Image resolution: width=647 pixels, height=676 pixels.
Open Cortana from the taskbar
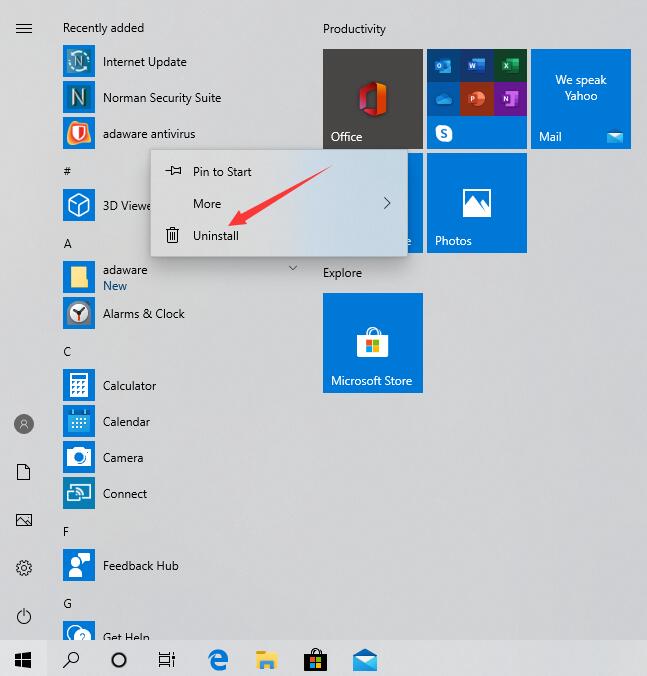[119, 660]
